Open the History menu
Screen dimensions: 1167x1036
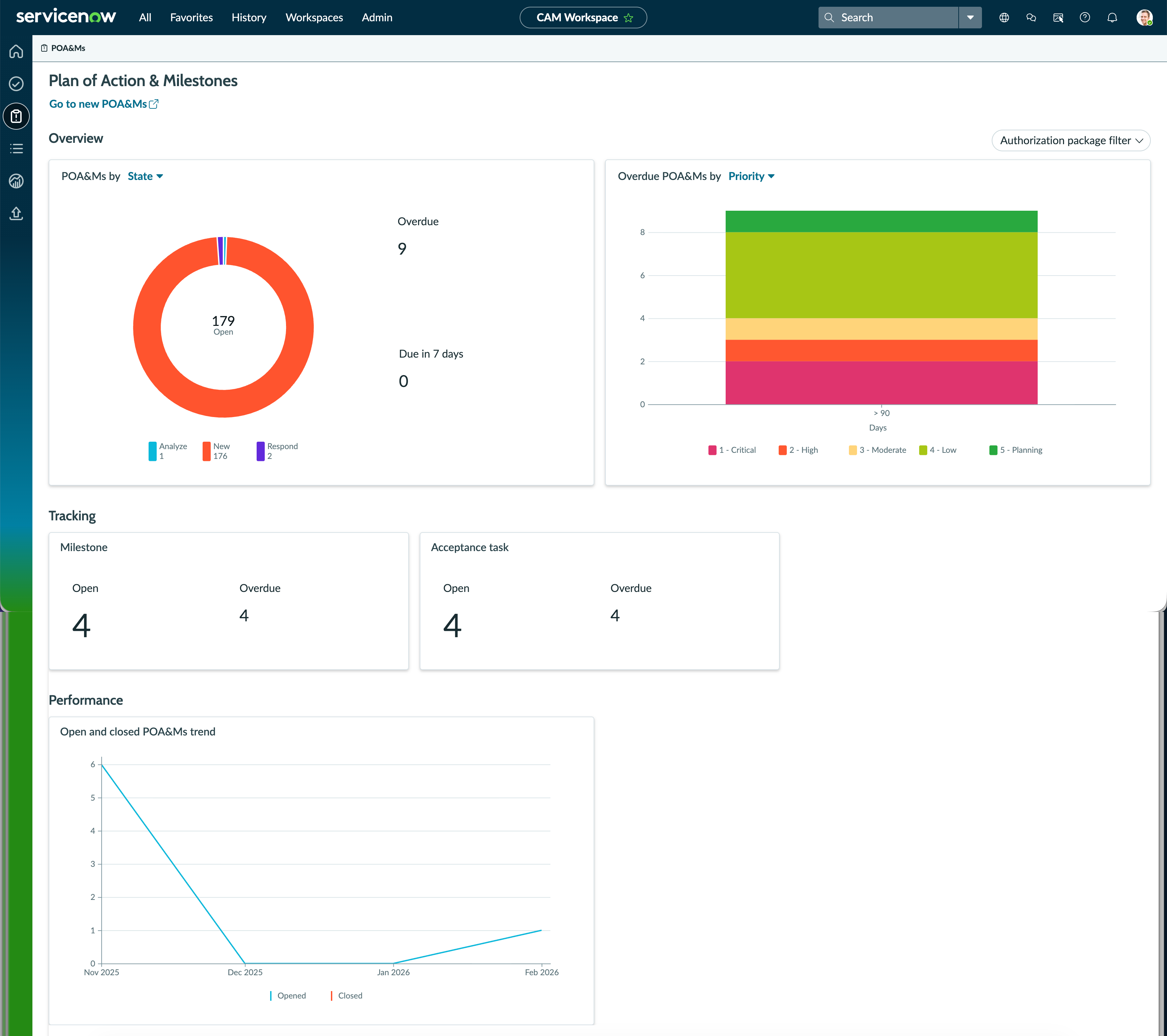249,18
